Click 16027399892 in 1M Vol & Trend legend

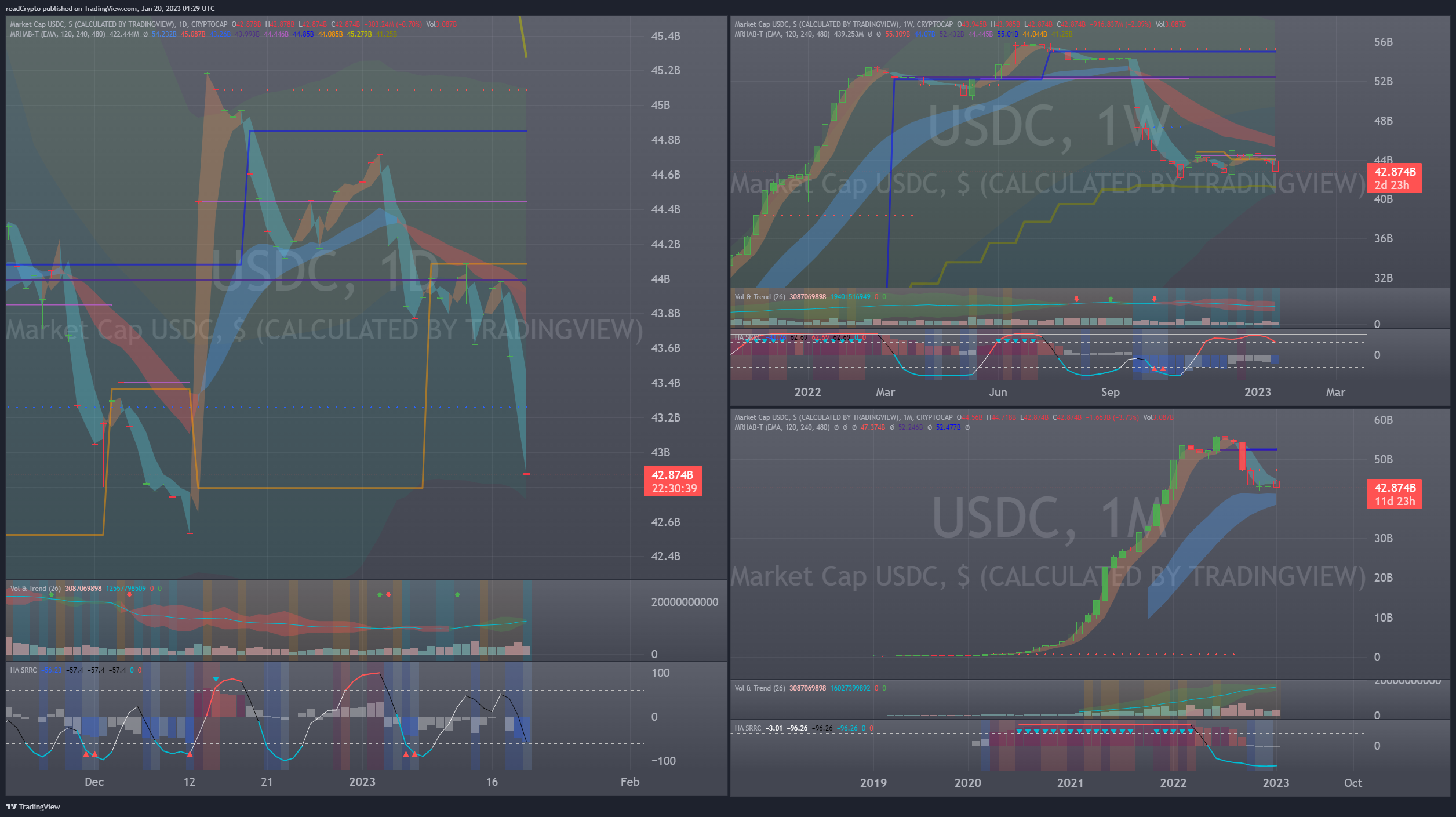(850, 688)
